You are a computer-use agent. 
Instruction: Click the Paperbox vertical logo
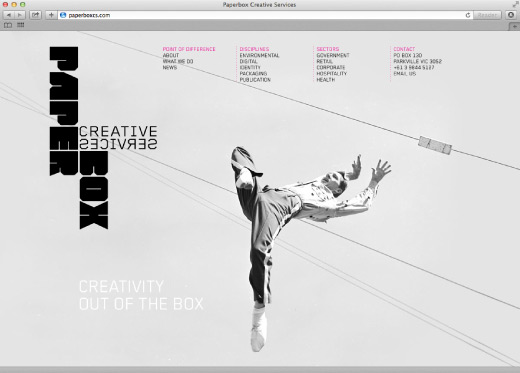click(64, 111)
